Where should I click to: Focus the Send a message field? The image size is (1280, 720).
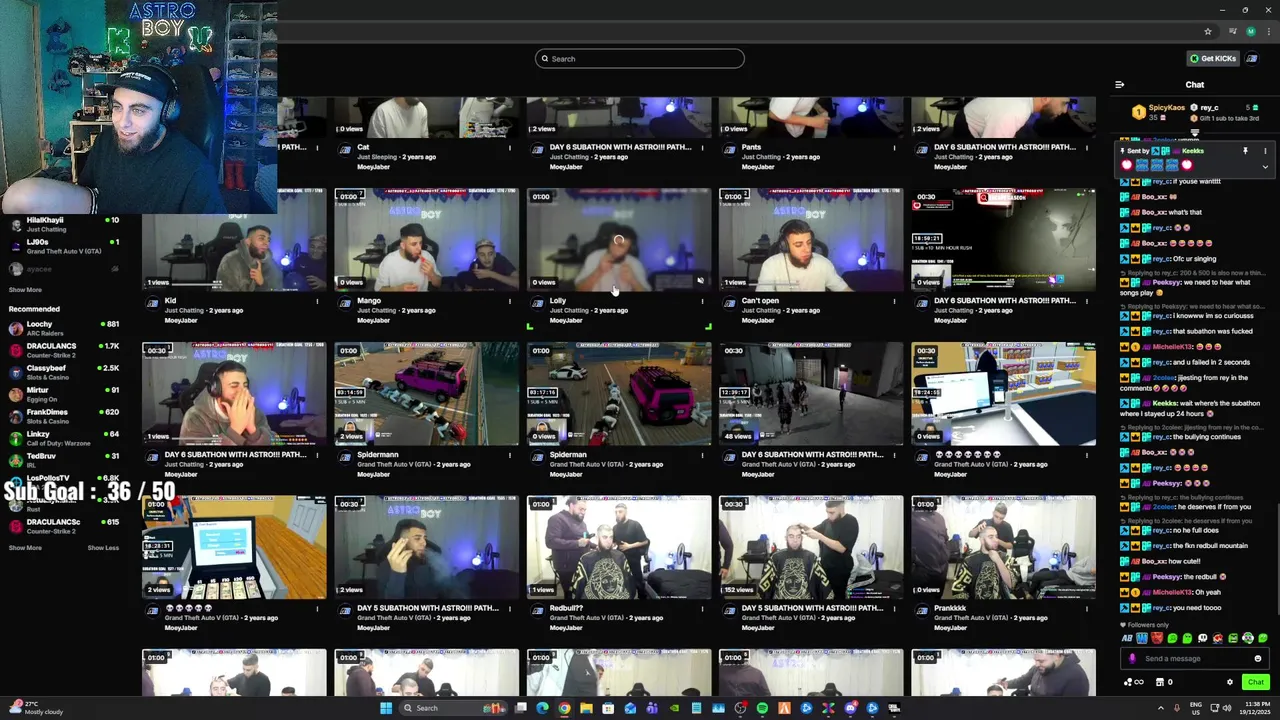pyautogui.click(x=1194, y=658)
